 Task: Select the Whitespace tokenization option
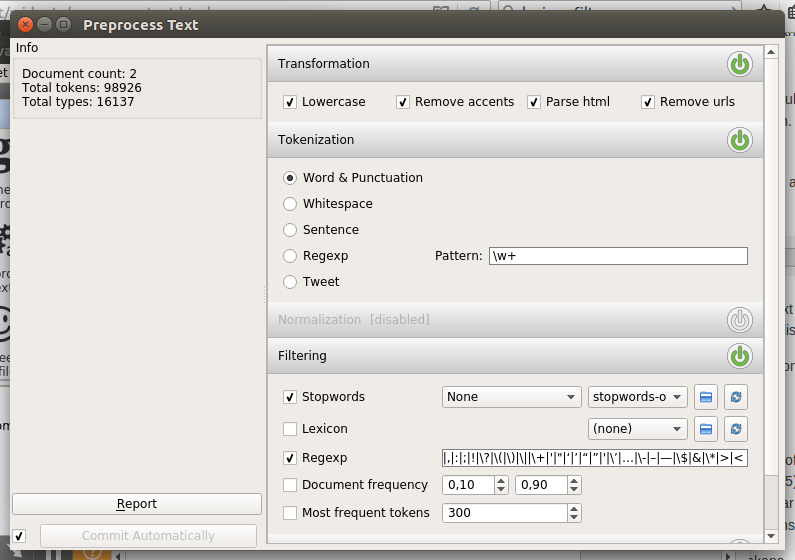pos(290,204)
